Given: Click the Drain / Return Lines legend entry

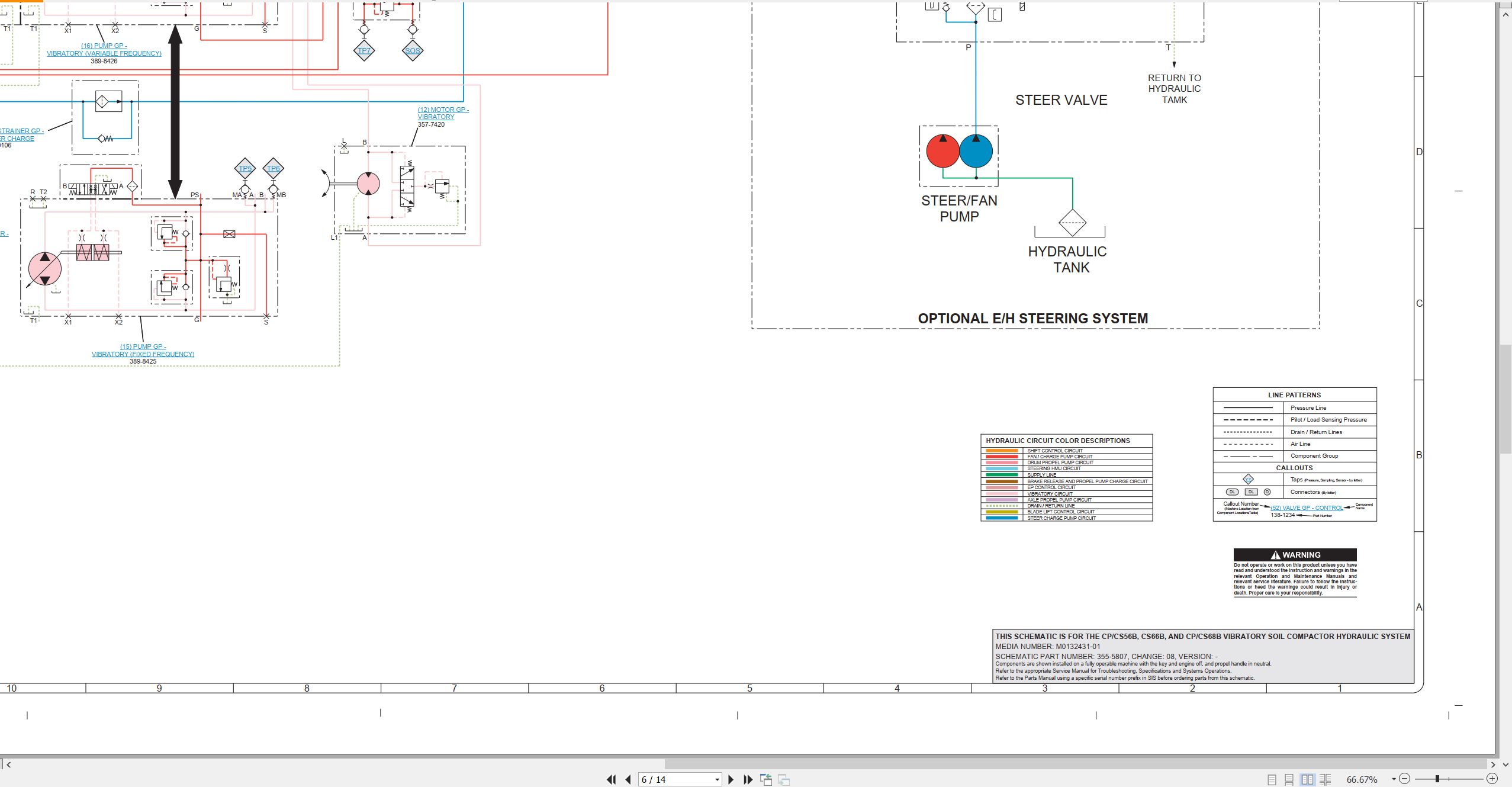Looking at the screenshot, I should click(x=1295, y=432).
